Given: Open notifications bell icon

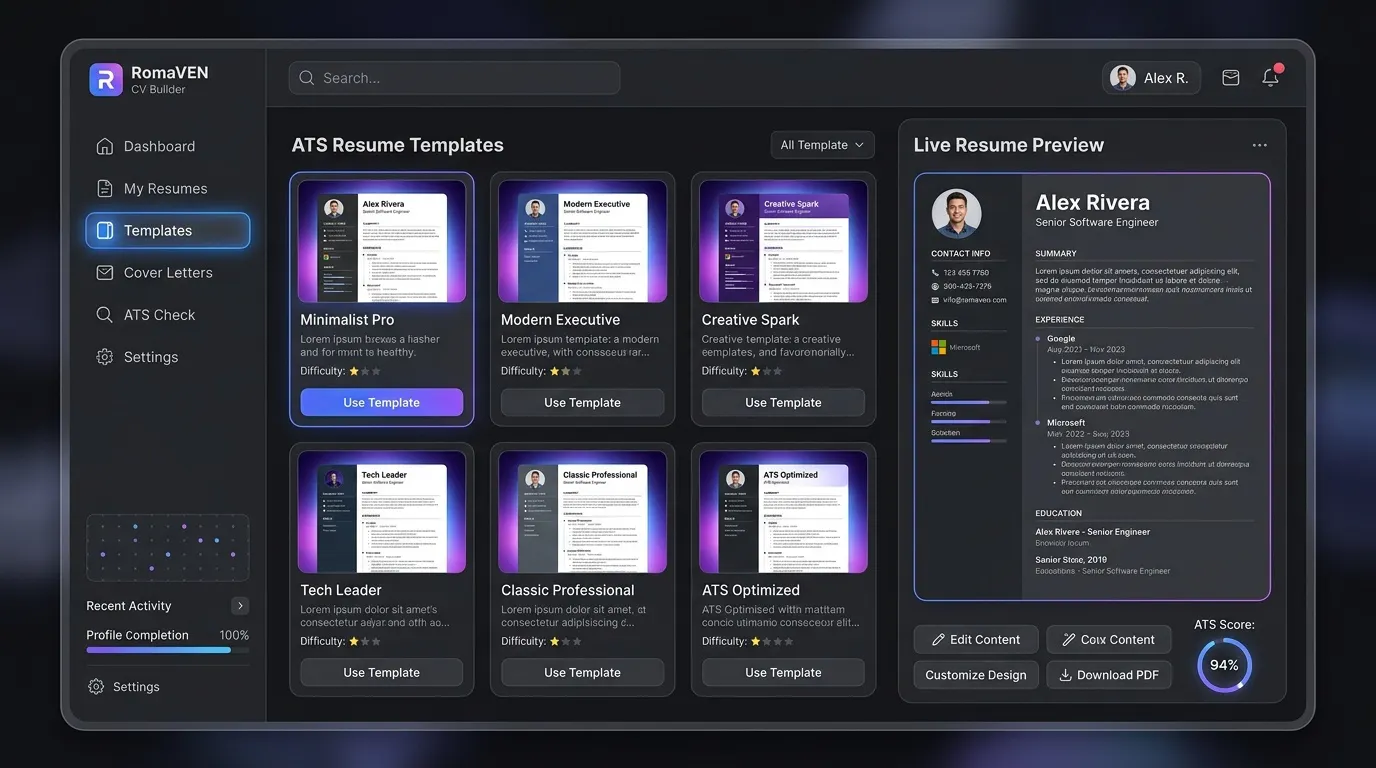Looking at the screenshot, I should (1271, 77).
